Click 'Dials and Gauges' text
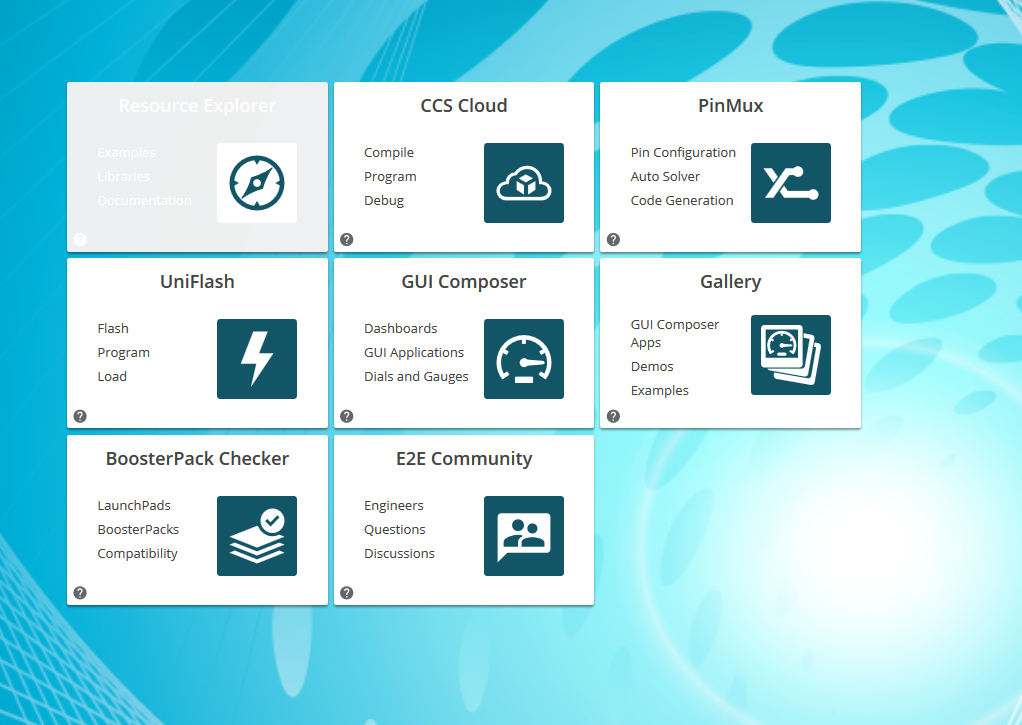Screen dimensions: 1022x725 (x=416, y=377)
